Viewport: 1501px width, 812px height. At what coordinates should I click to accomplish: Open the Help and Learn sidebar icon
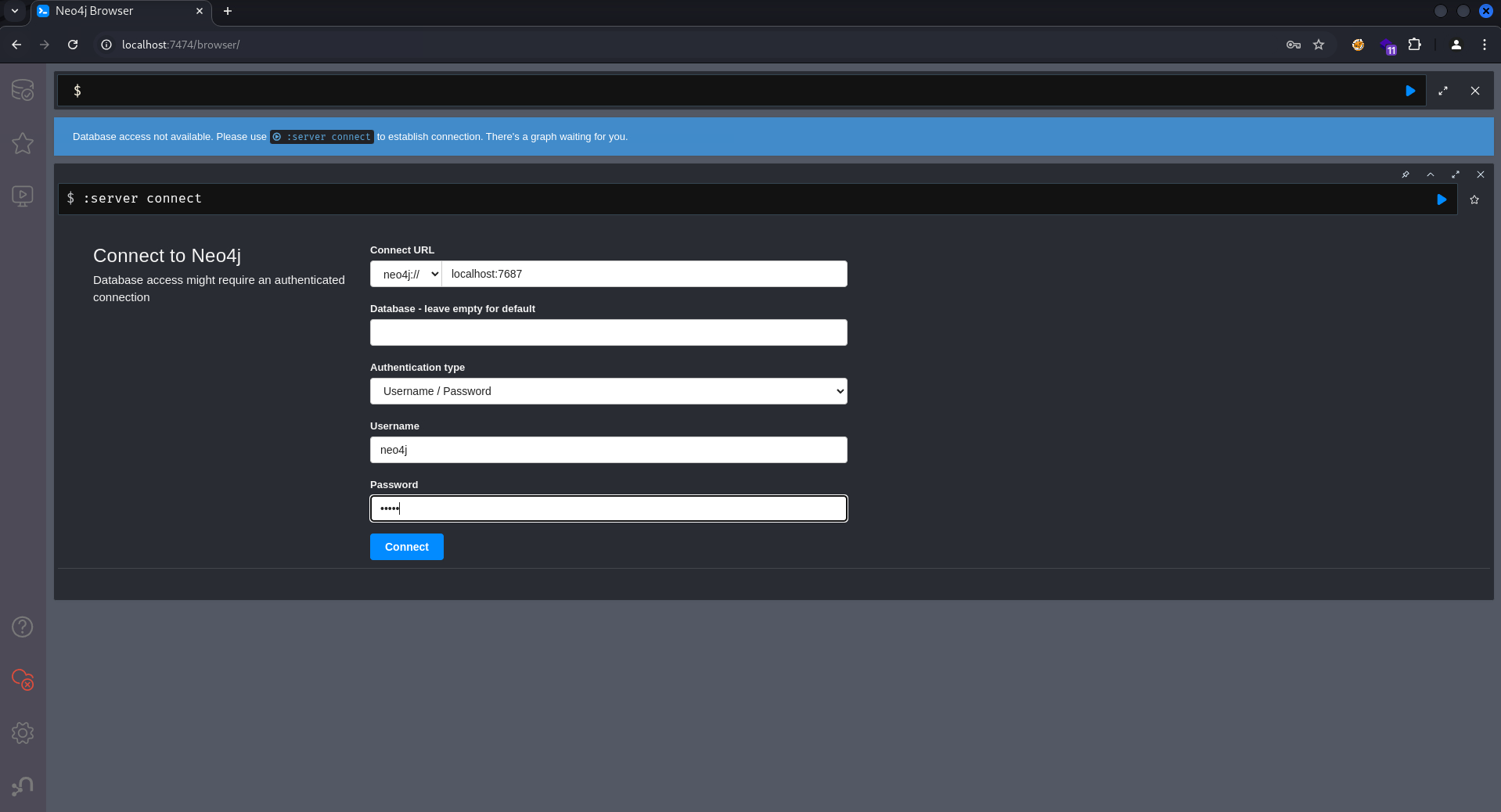(23, 627)
